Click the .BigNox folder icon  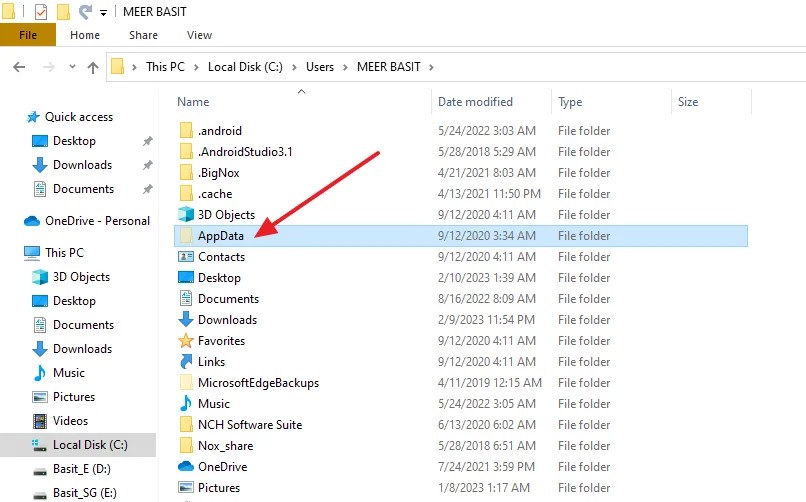click(186, 173)
